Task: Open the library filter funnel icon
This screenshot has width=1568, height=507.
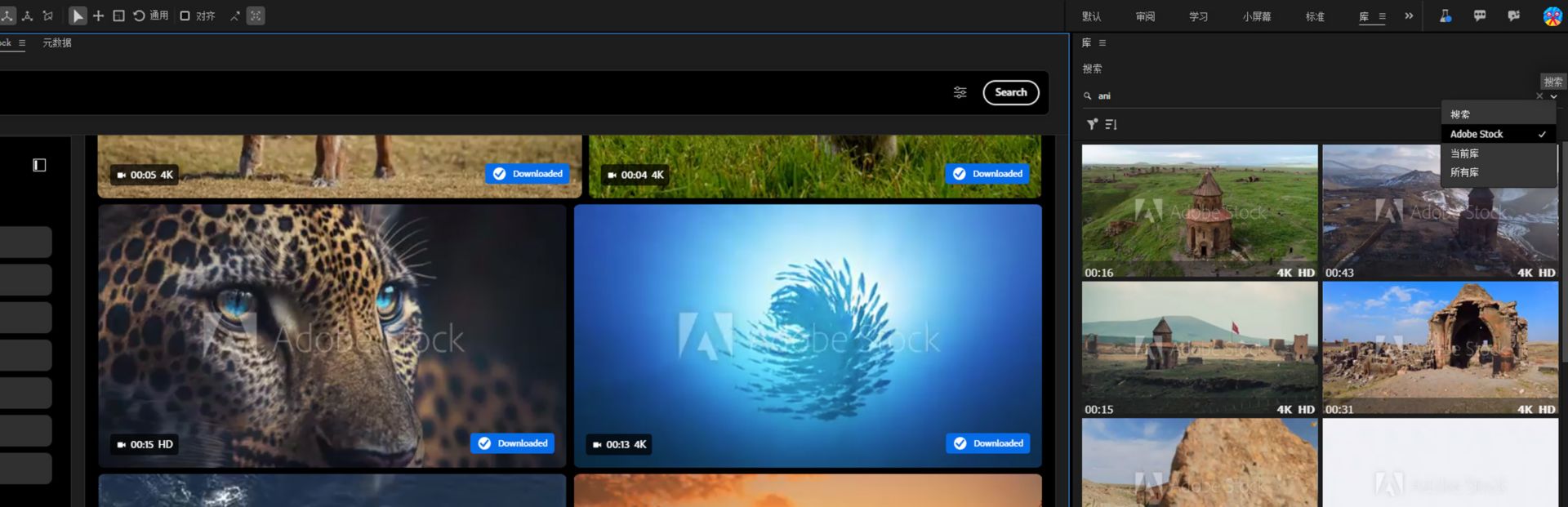Action: 1092,124
